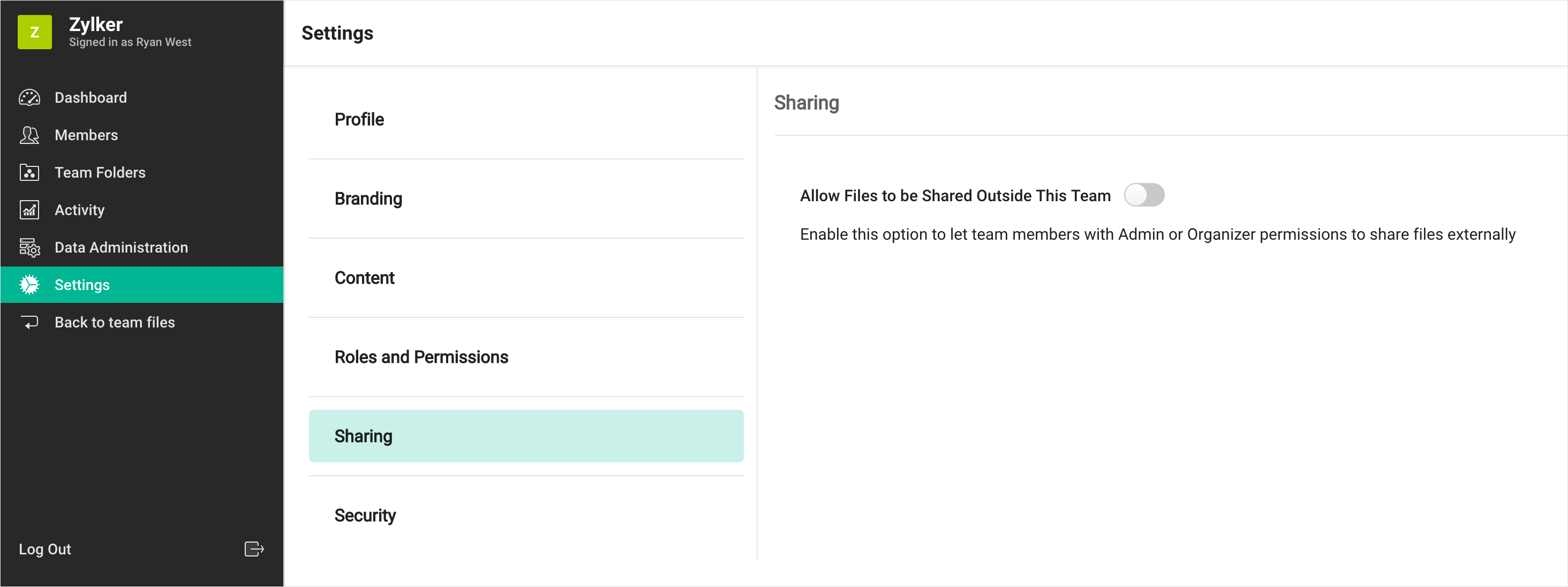Click the Settings gear icon

[x=29, y=285]
